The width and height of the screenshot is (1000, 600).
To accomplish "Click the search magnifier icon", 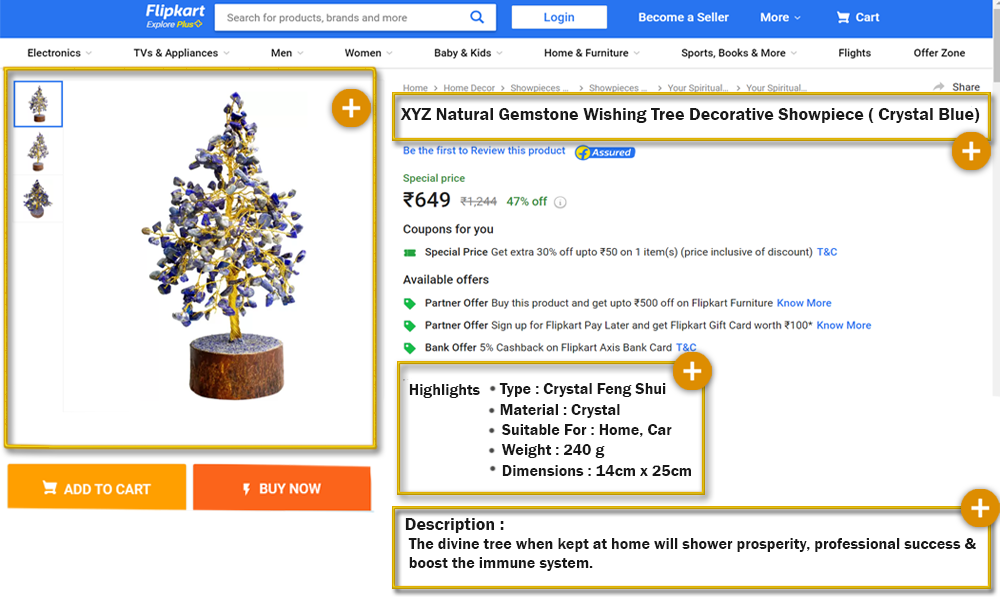I will point(477,17).
